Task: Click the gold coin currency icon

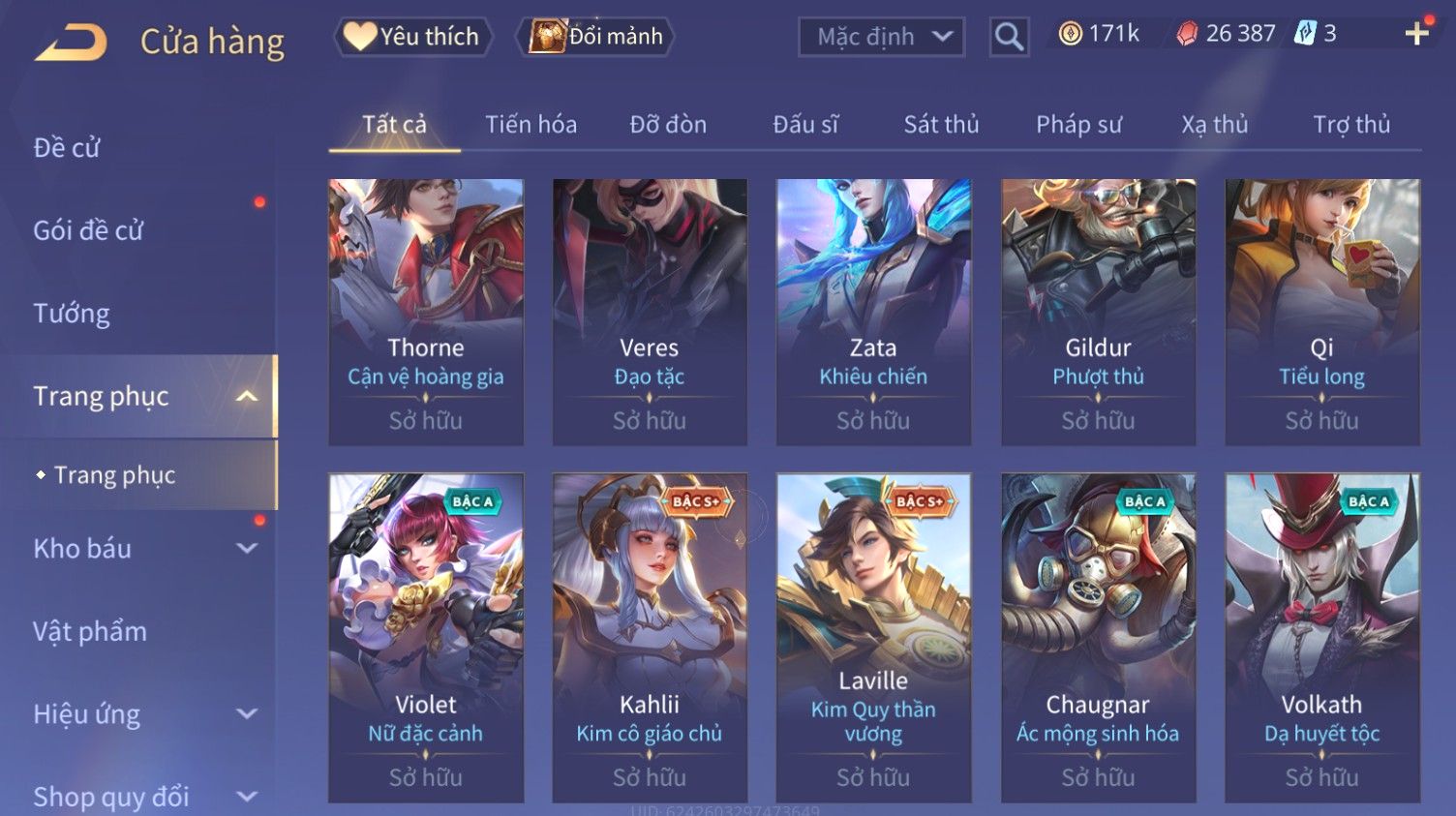Action: point(1070,34)
